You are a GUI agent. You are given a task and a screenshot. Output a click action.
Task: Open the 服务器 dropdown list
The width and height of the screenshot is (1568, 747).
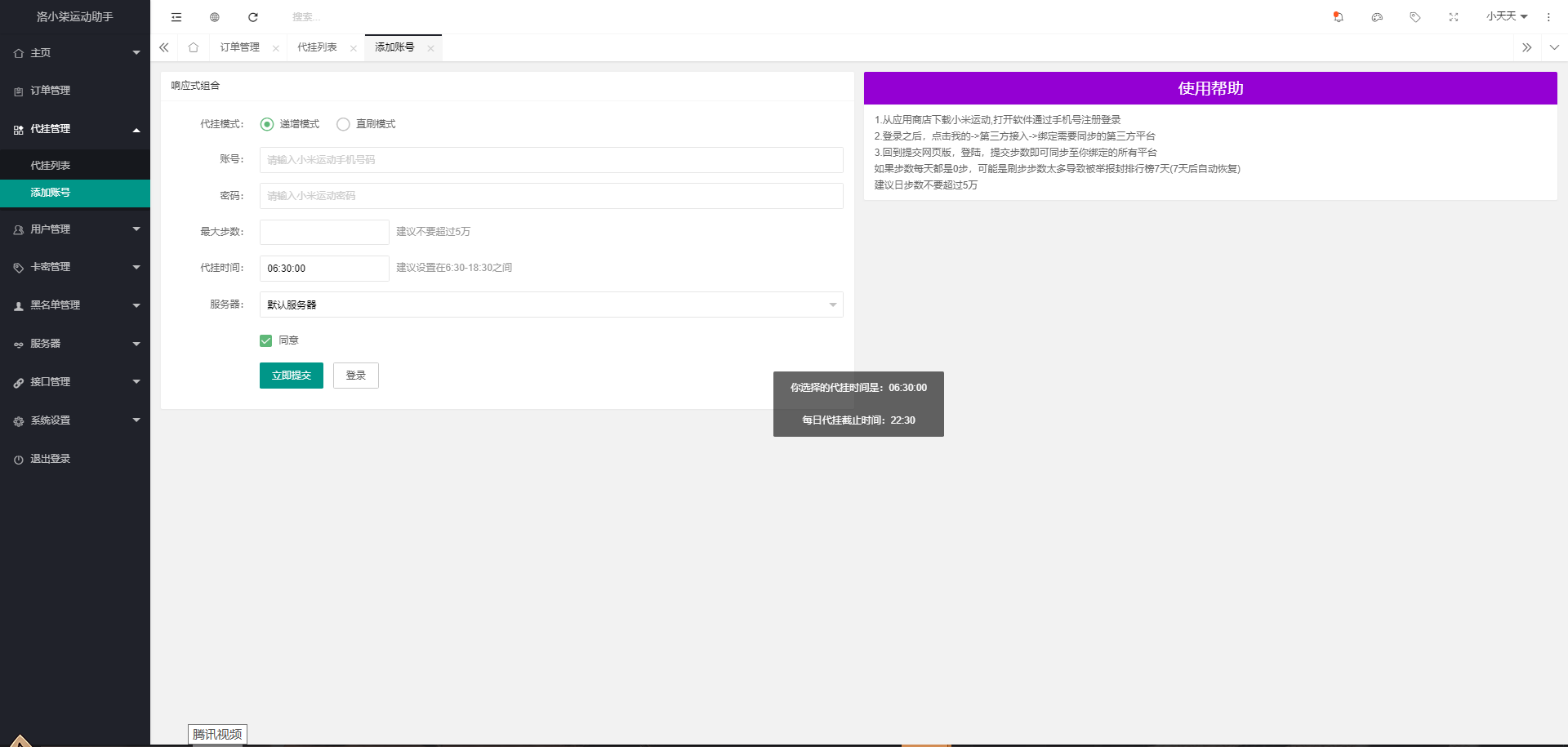point(551,305)
